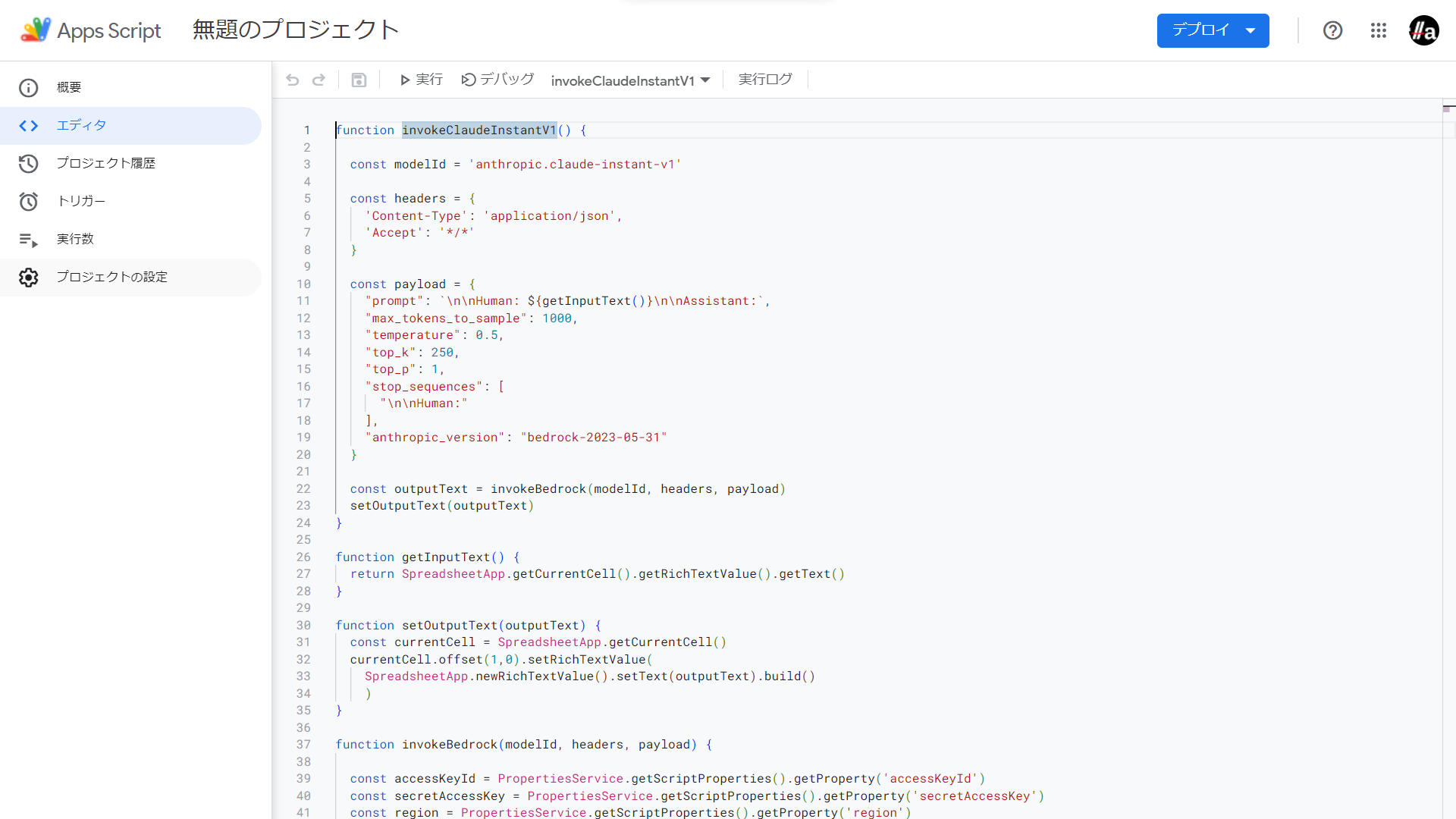The image size is (1456, 819).
Task: Click the redo arrow icon
Action: pyautogui.click(x=319, y=80)
